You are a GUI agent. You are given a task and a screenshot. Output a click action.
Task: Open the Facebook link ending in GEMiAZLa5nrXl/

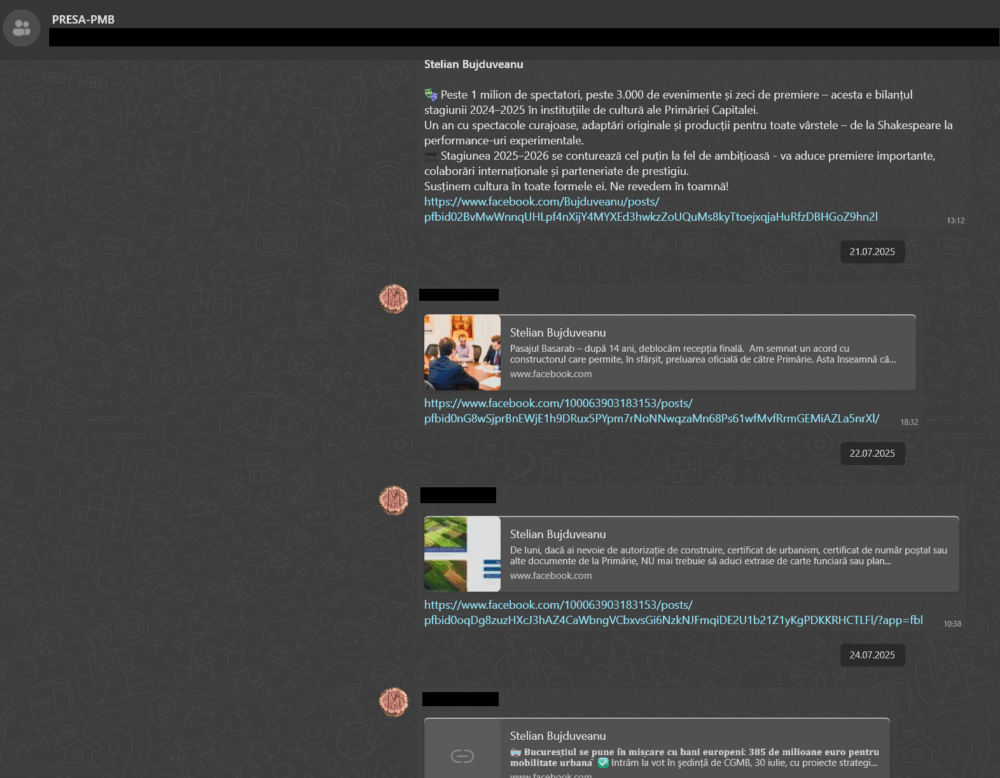652,411
